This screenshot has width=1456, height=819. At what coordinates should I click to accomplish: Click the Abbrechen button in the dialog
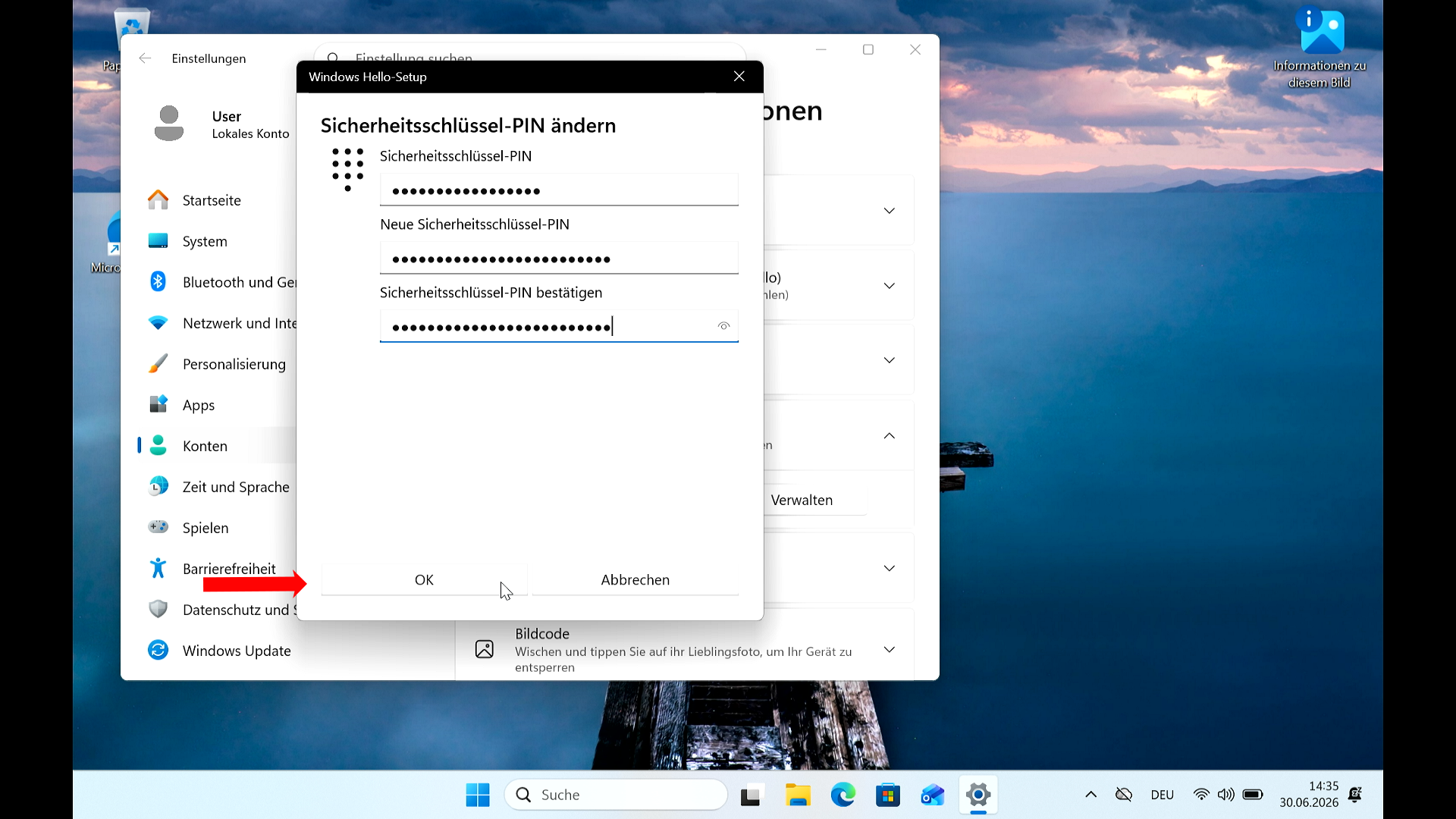635,580
